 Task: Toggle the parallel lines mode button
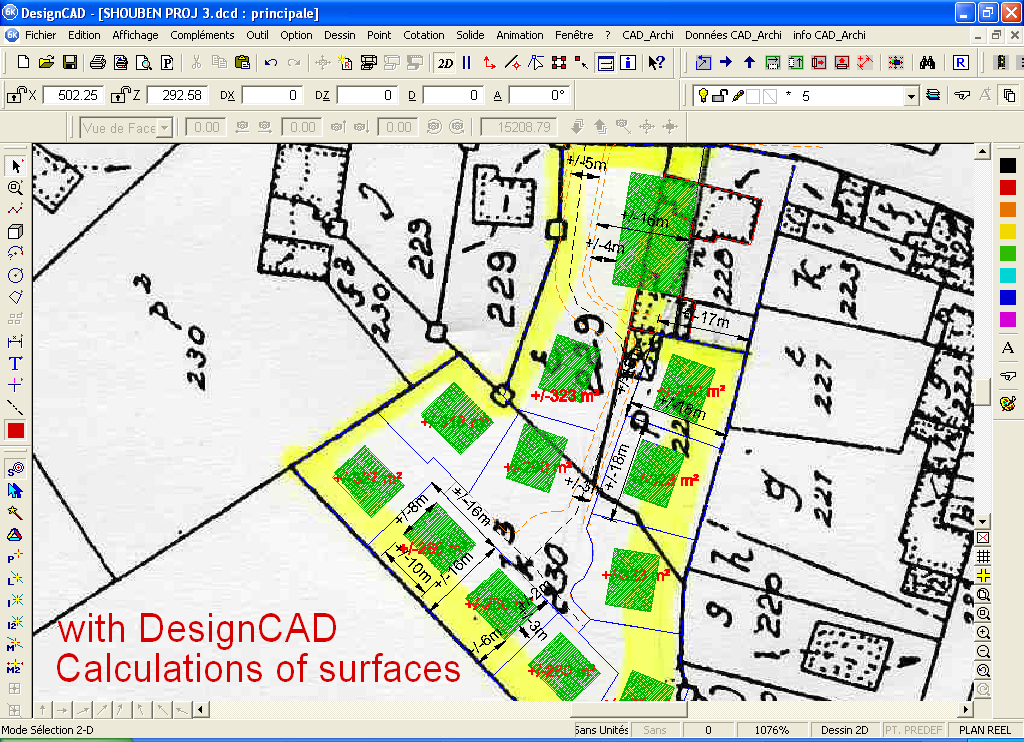[x=468, y=62]
